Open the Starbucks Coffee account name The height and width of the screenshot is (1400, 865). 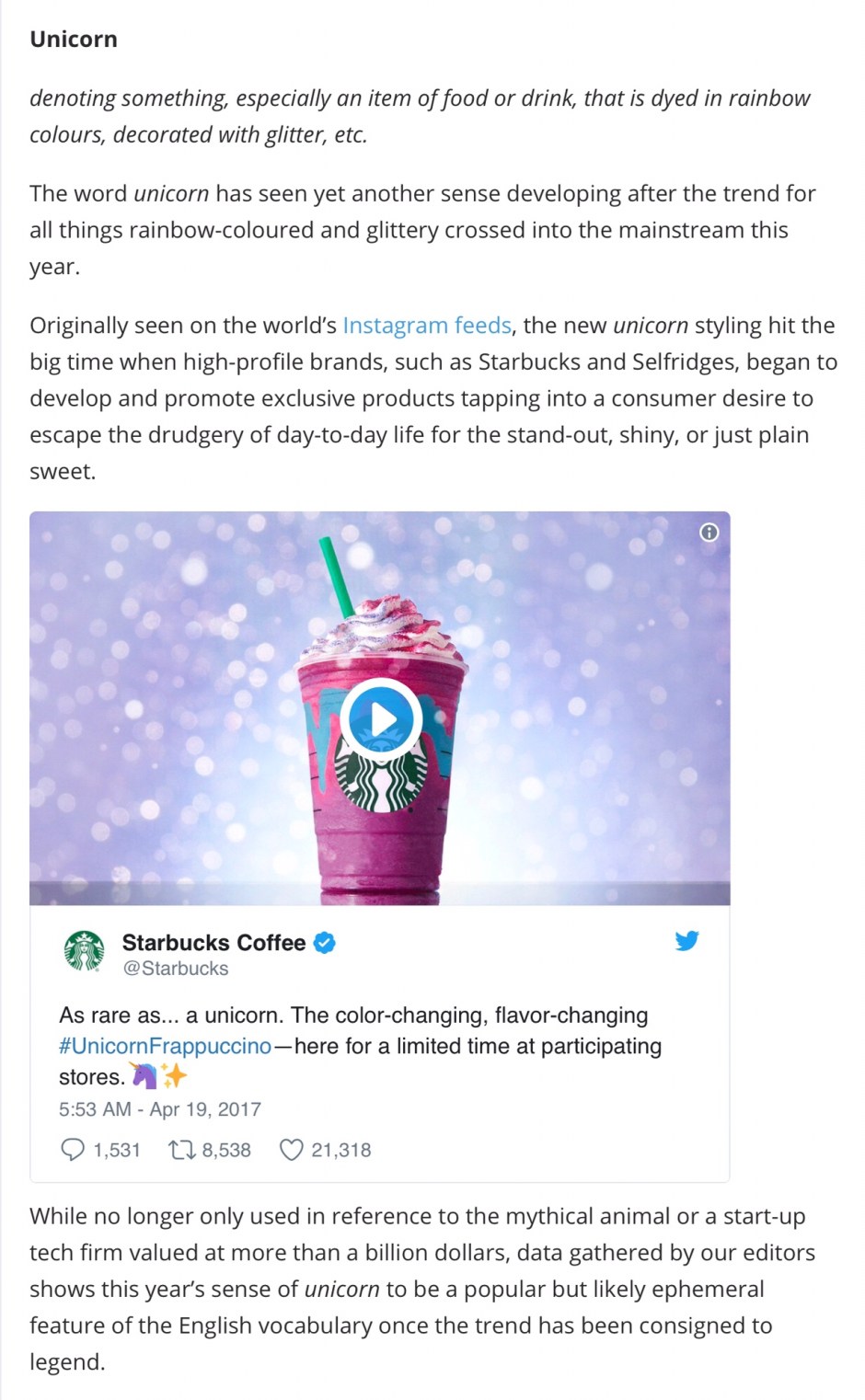click(x=213, y=943)
